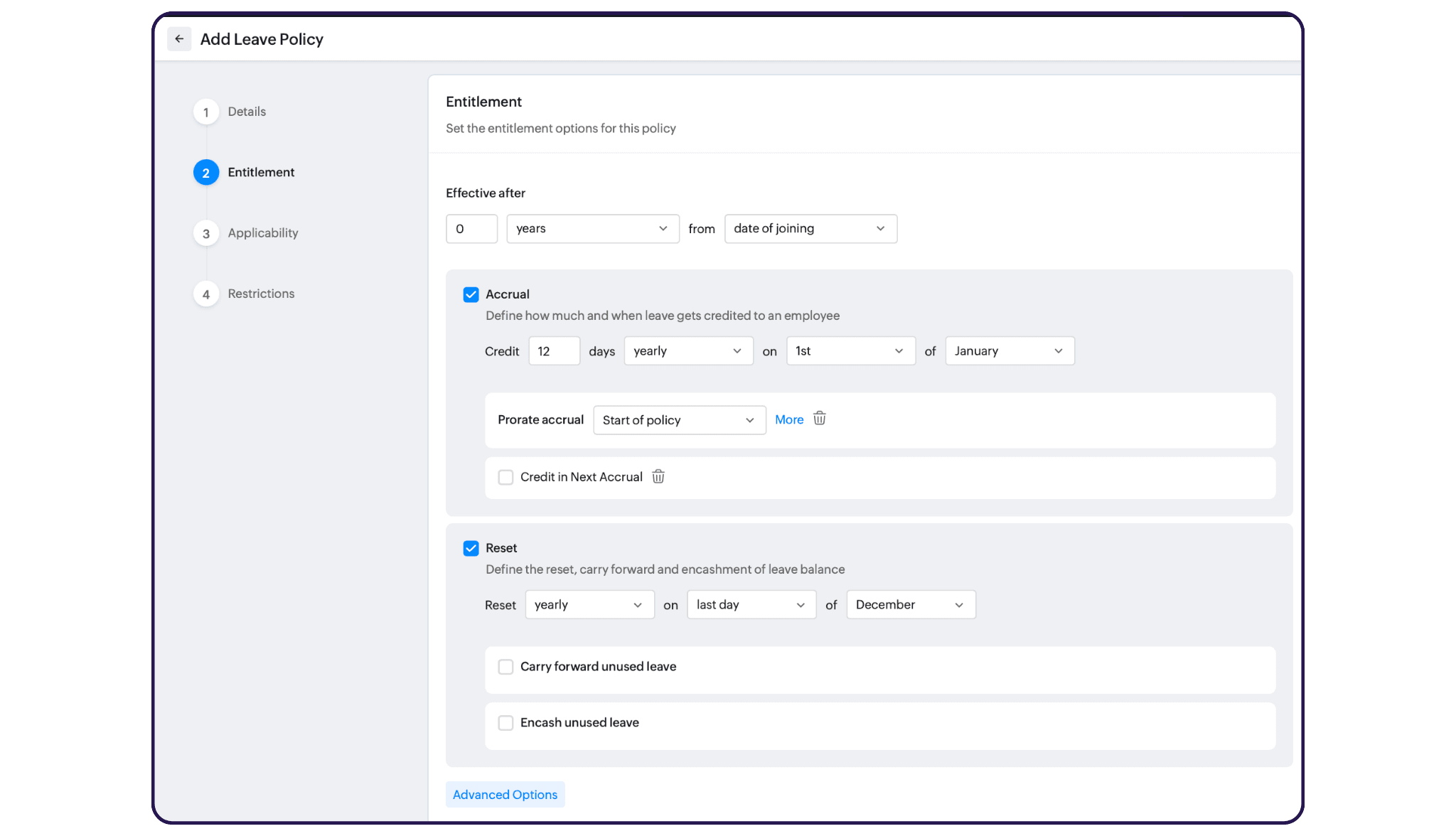Open Advanced Options
The height and width of the screenshot is (836, 1456).
pyautogui.click(x=505, y=795)
